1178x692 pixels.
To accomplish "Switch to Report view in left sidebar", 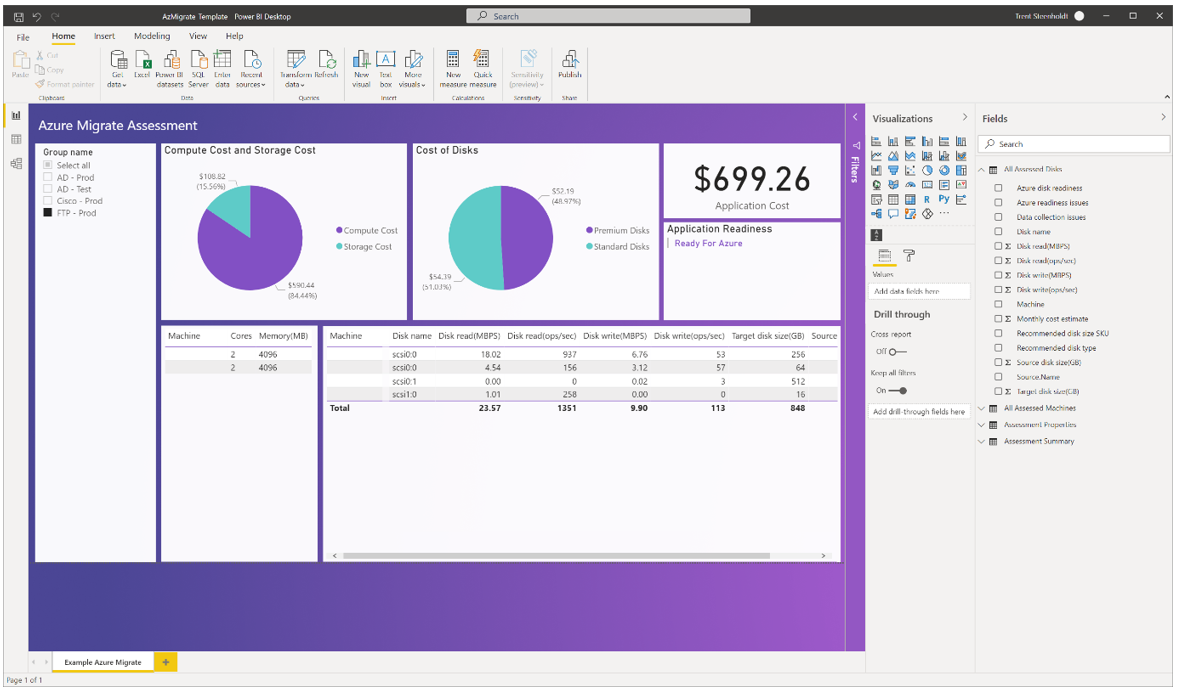I will click(16, 116).
